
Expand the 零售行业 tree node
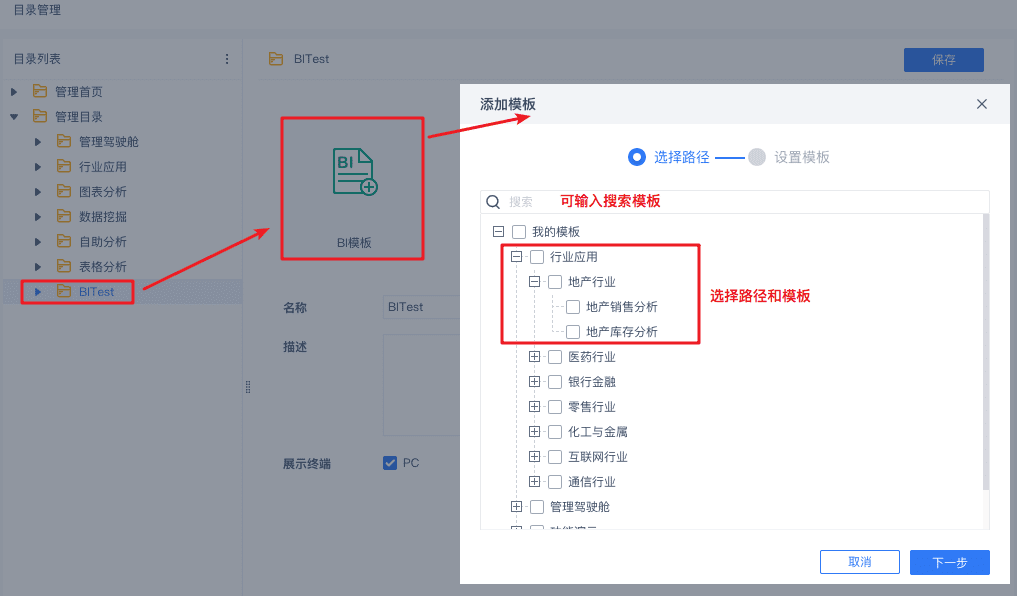pos(534,407)
